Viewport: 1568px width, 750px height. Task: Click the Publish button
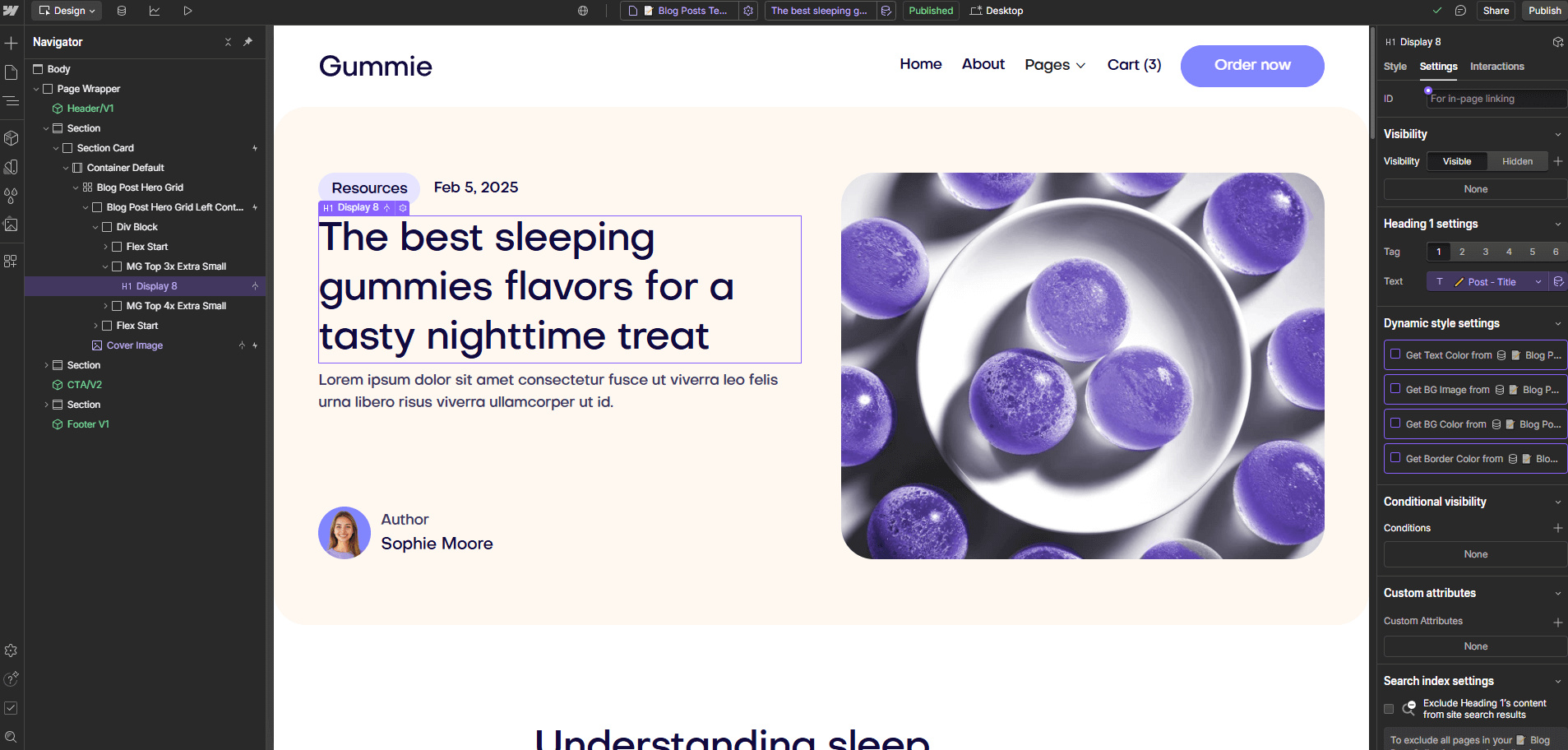coord(1544,11)
